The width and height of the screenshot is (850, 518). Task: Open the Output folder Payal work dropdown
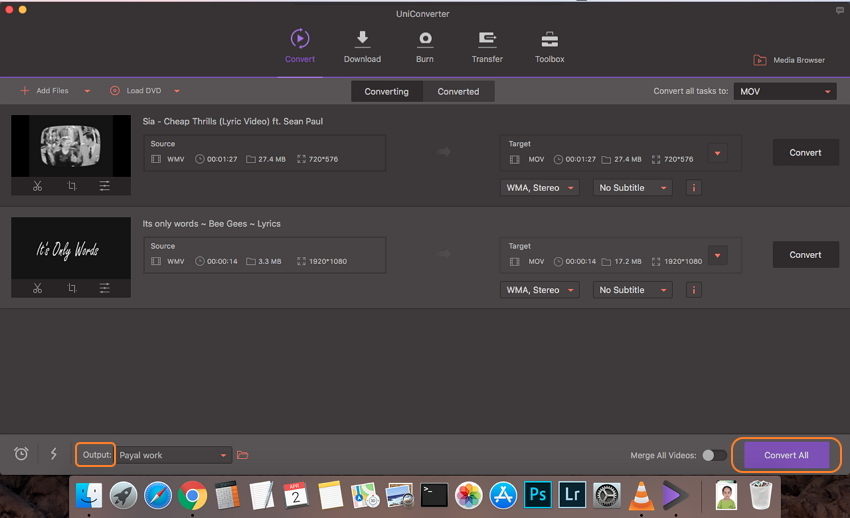pyautogui.click(x=175, y=455)
